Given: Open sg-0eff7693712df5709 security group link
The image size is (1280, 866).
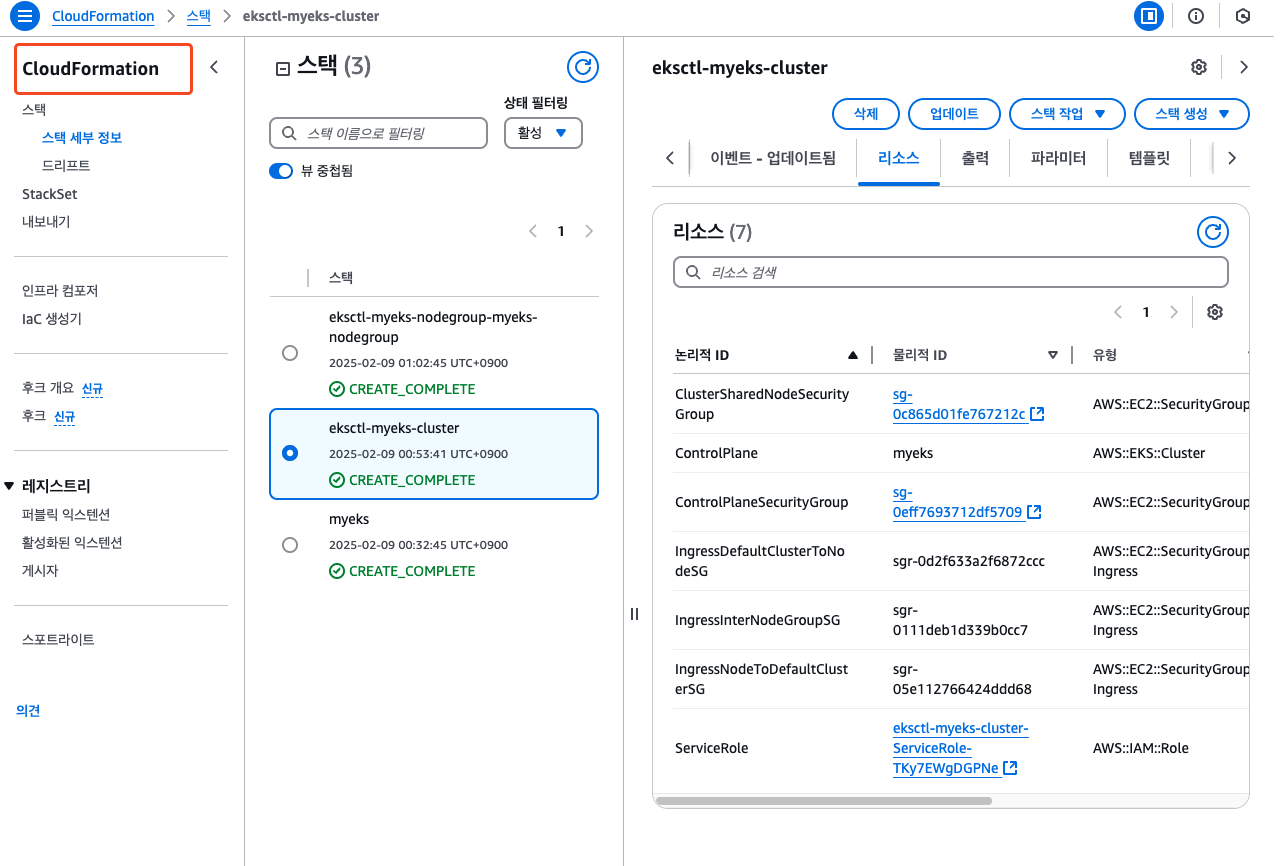Looking at the screenshot, I should [958, 502].
